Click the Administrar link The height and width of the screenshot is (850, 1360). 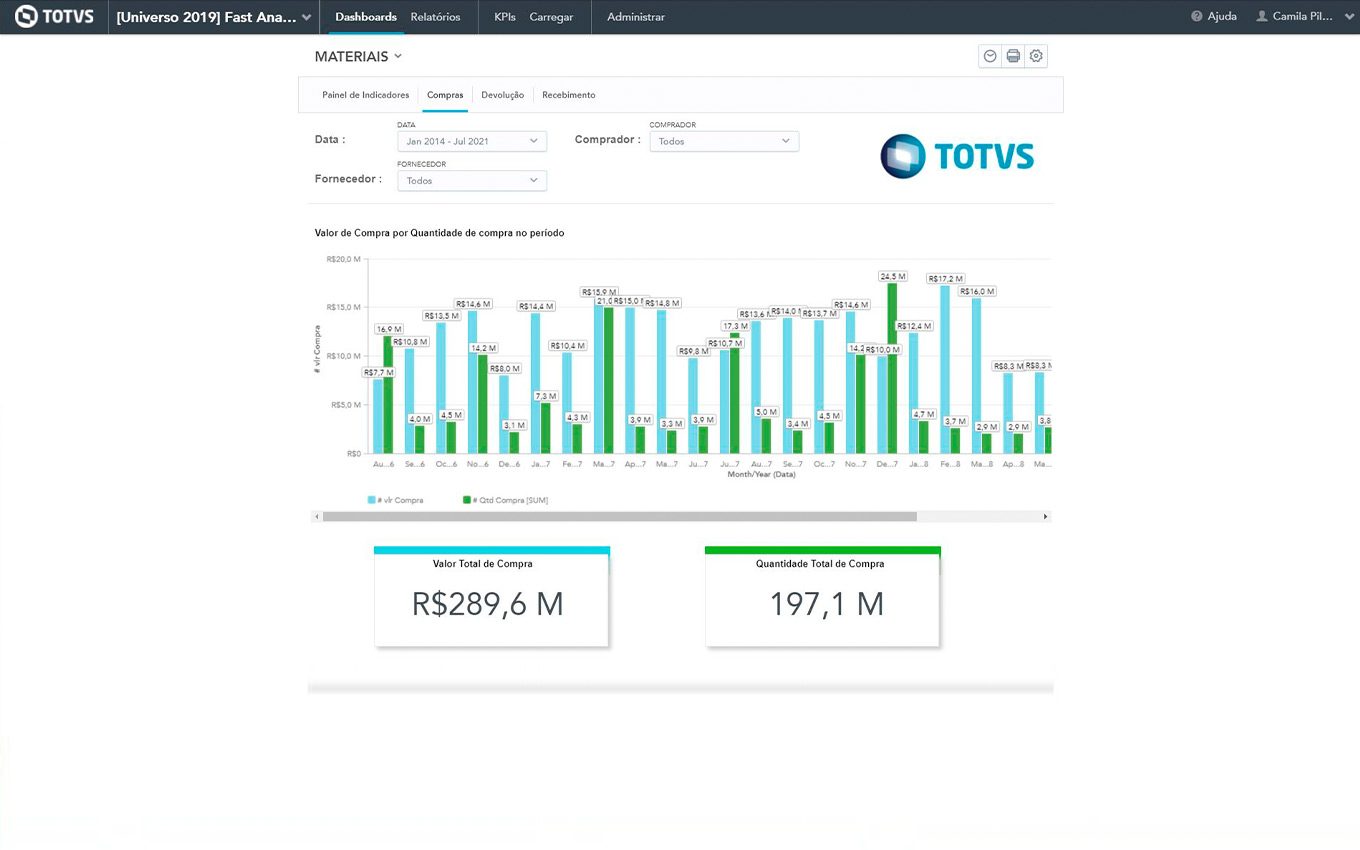coord(635,17)
